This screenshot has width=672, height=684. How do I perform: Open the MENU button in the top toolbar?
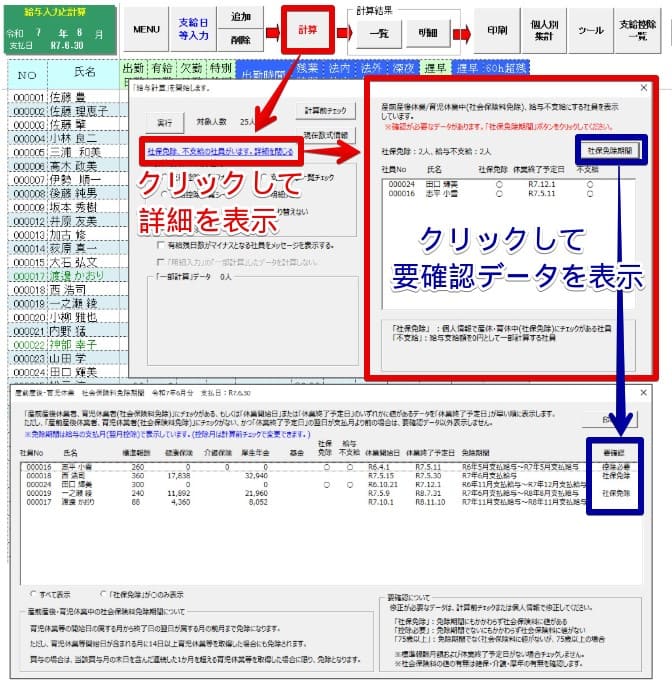(x=146, y=30)
